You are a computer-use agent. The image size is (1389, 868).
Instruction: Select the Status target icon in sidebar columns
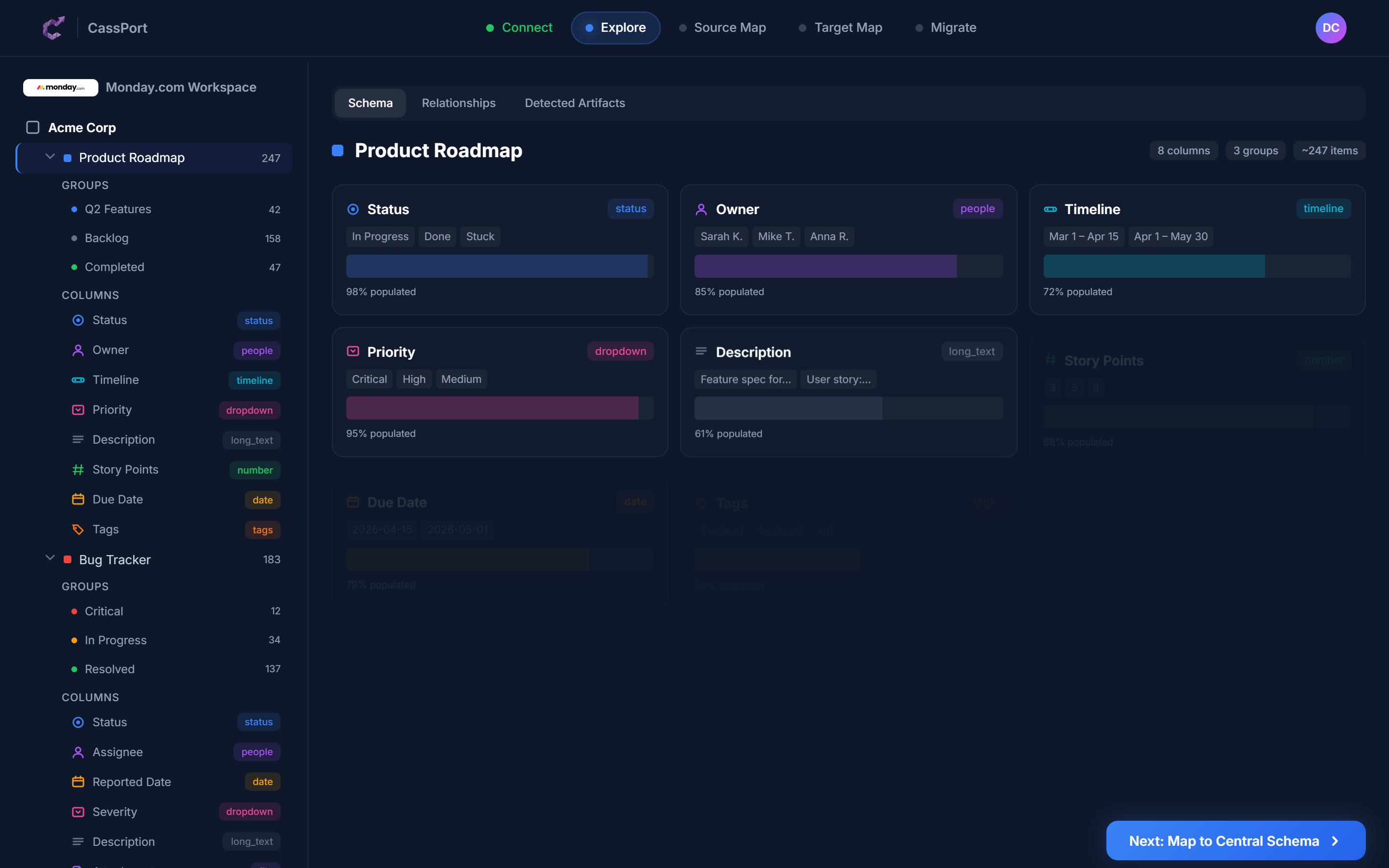(x=78, y=320)
